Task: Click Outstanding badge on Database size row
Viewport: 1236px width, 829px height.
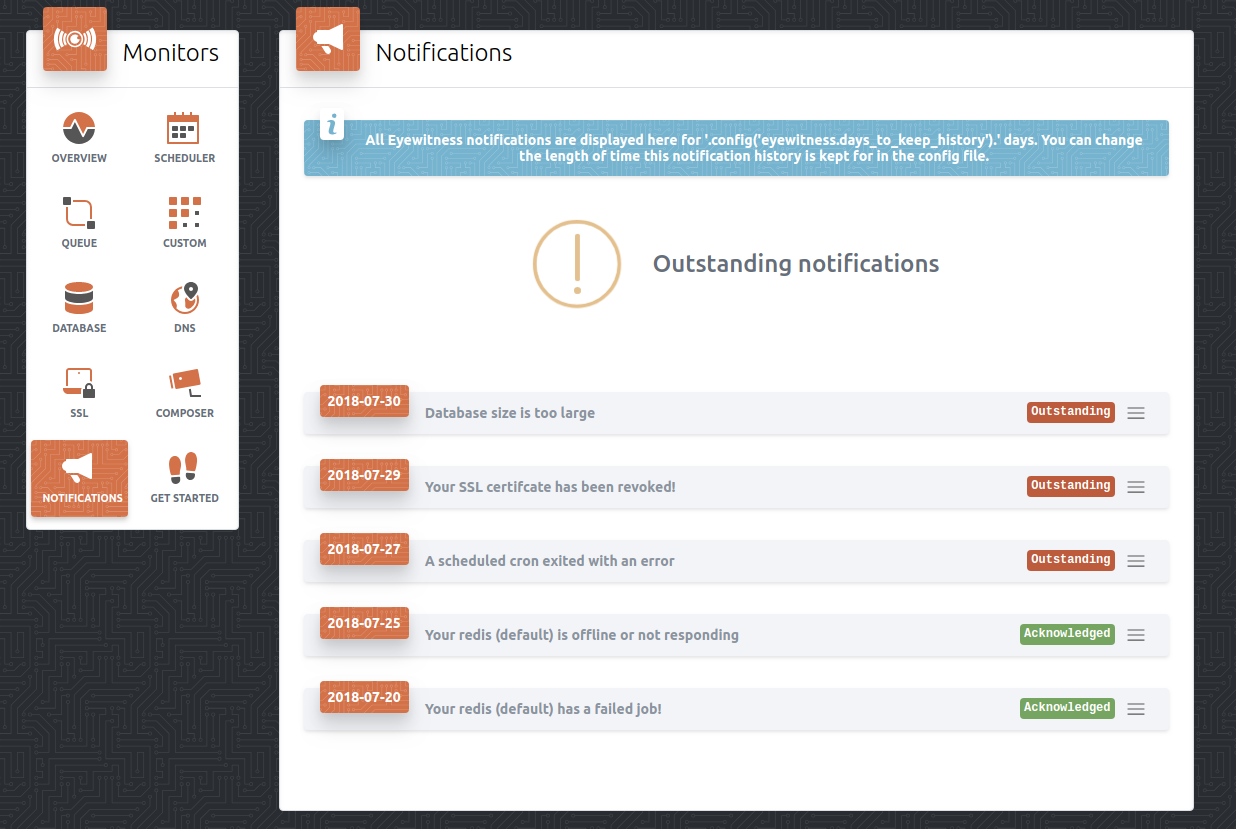Action: pos(1071,412)
